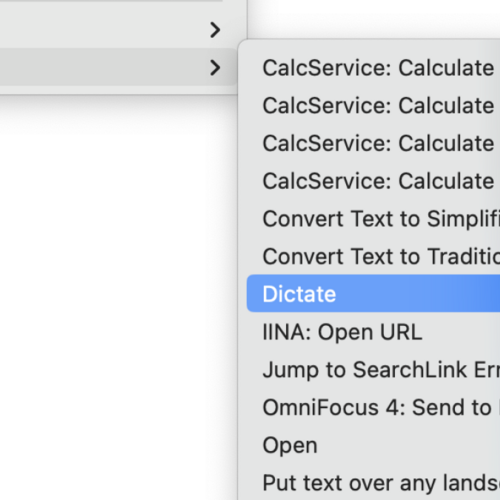This screenshot has height=500, width=500.
Task: Select the second CalcService: Calculate entry
Action: coord(373,105)
